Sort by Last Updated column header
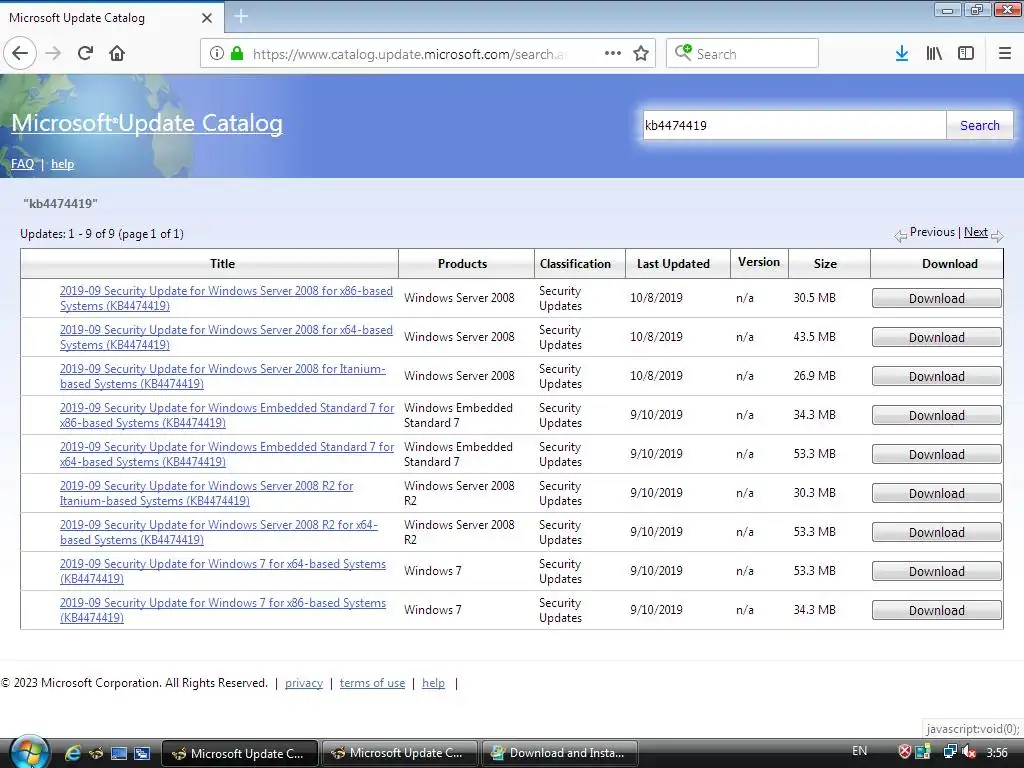This screenshot has width=1024, height=768. 673,264
